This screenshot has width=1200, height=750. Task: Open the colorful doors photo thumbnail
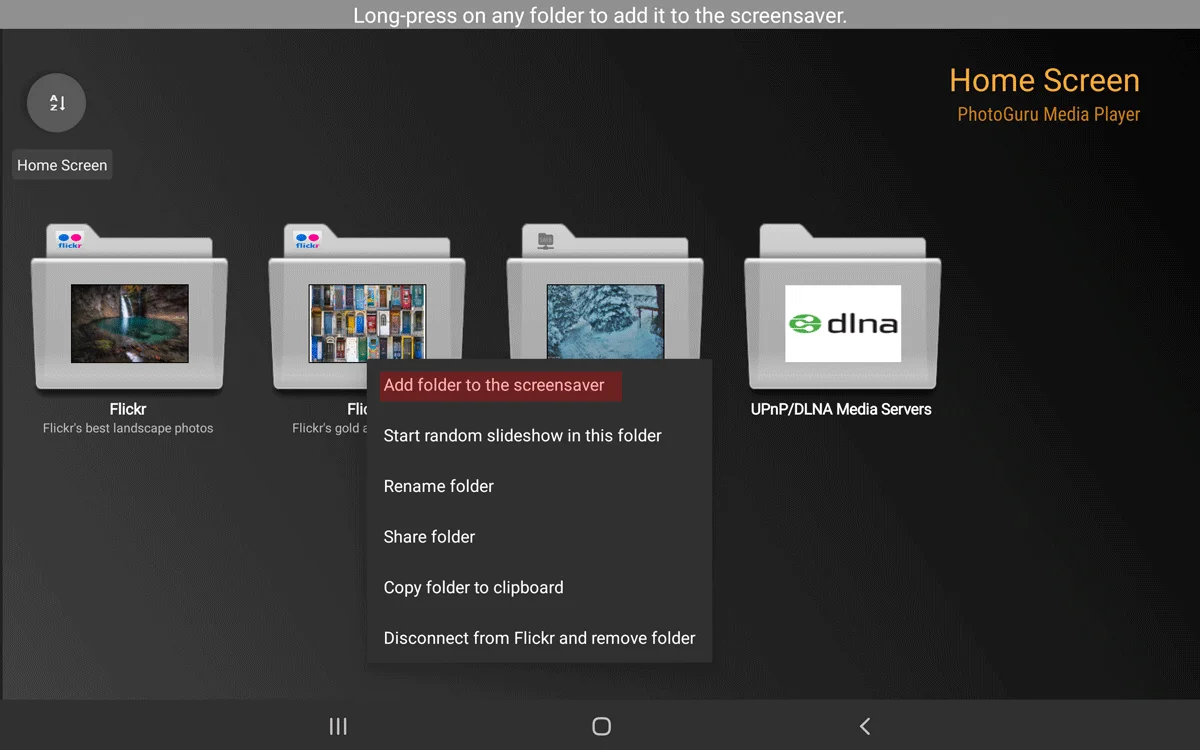point(367,321)
